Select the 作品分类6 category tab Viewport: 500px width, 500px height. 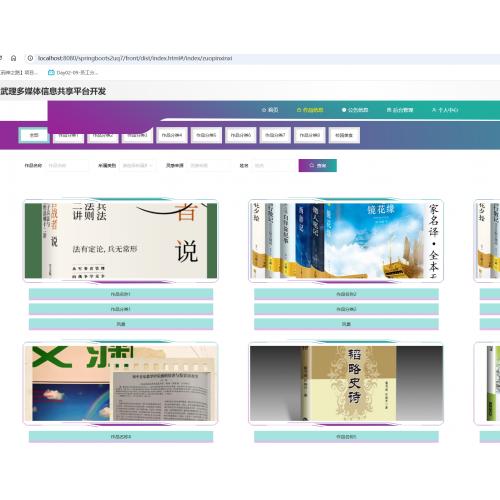pos(241,135)
